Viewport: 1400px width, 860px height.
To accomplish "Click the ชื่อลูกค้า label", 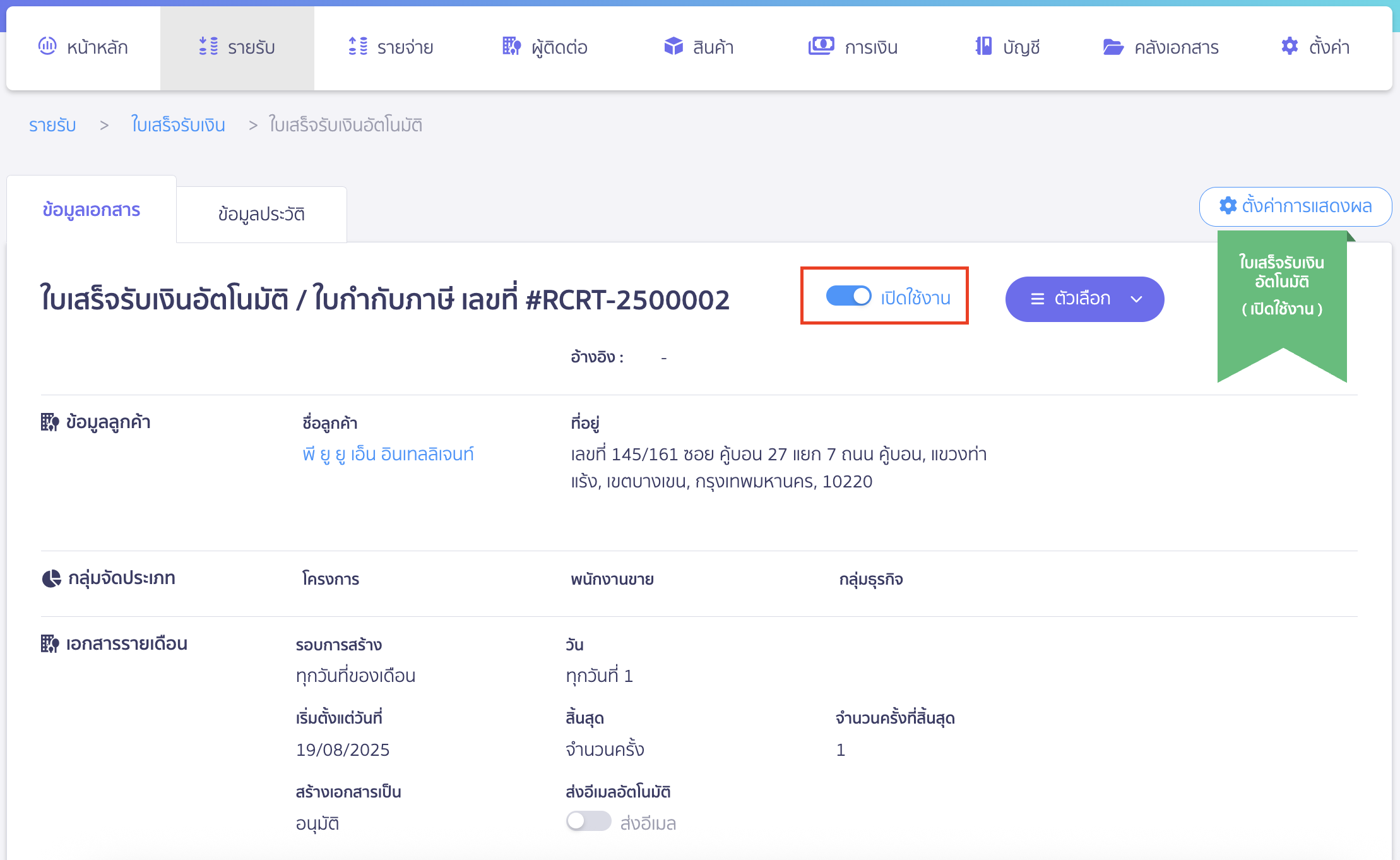I will [330, 423].
